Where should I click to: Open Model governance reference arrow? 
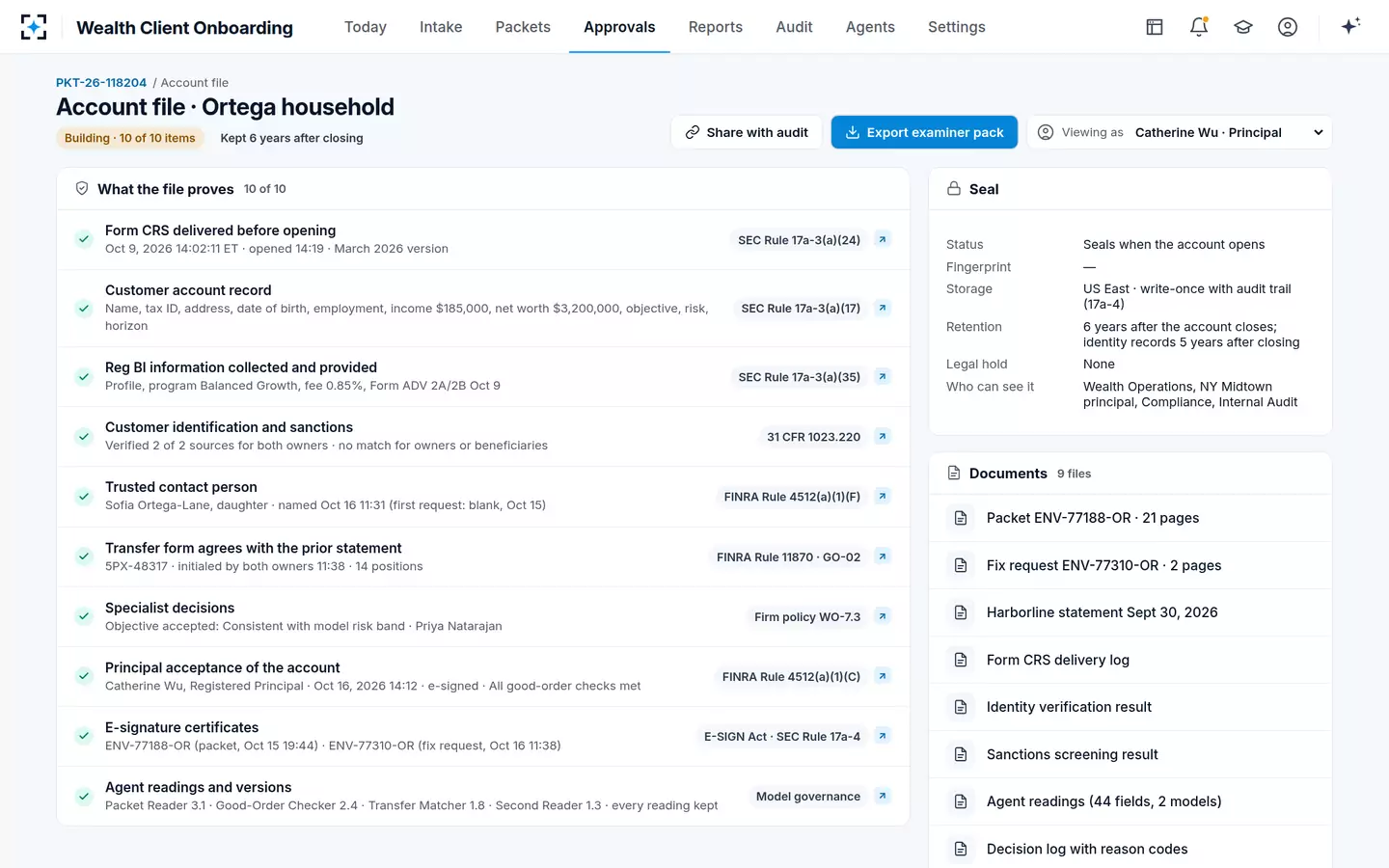click(882, 796)
